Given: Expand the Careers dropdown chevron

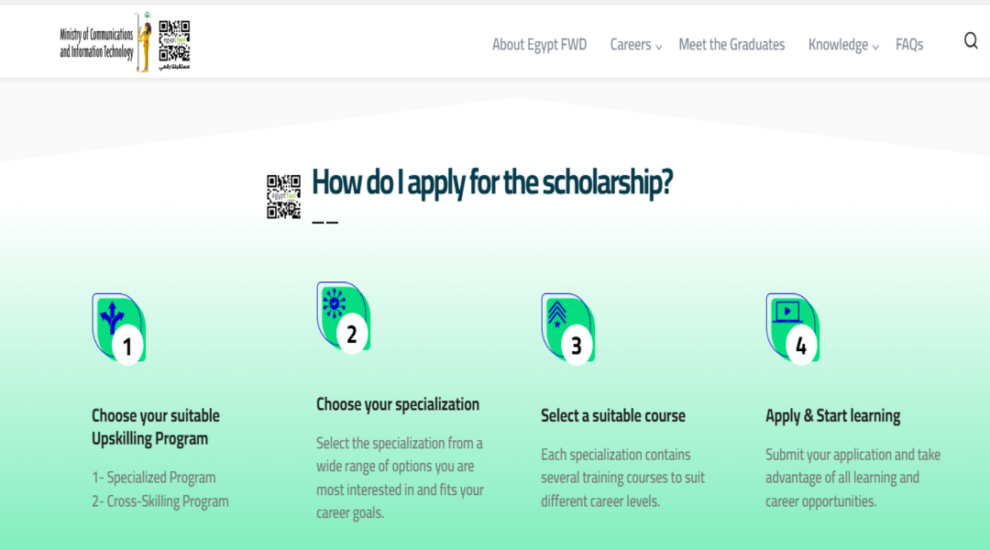Looking at the screenshot, I should tap(659, 47).
